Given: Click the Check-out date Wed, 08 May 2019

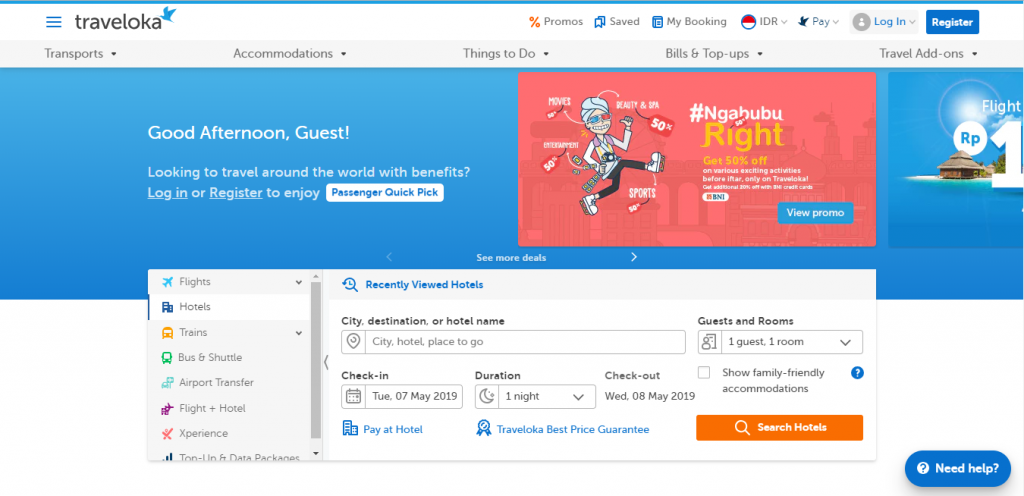Looking at the screenshot, I should [x=649, y=395].
